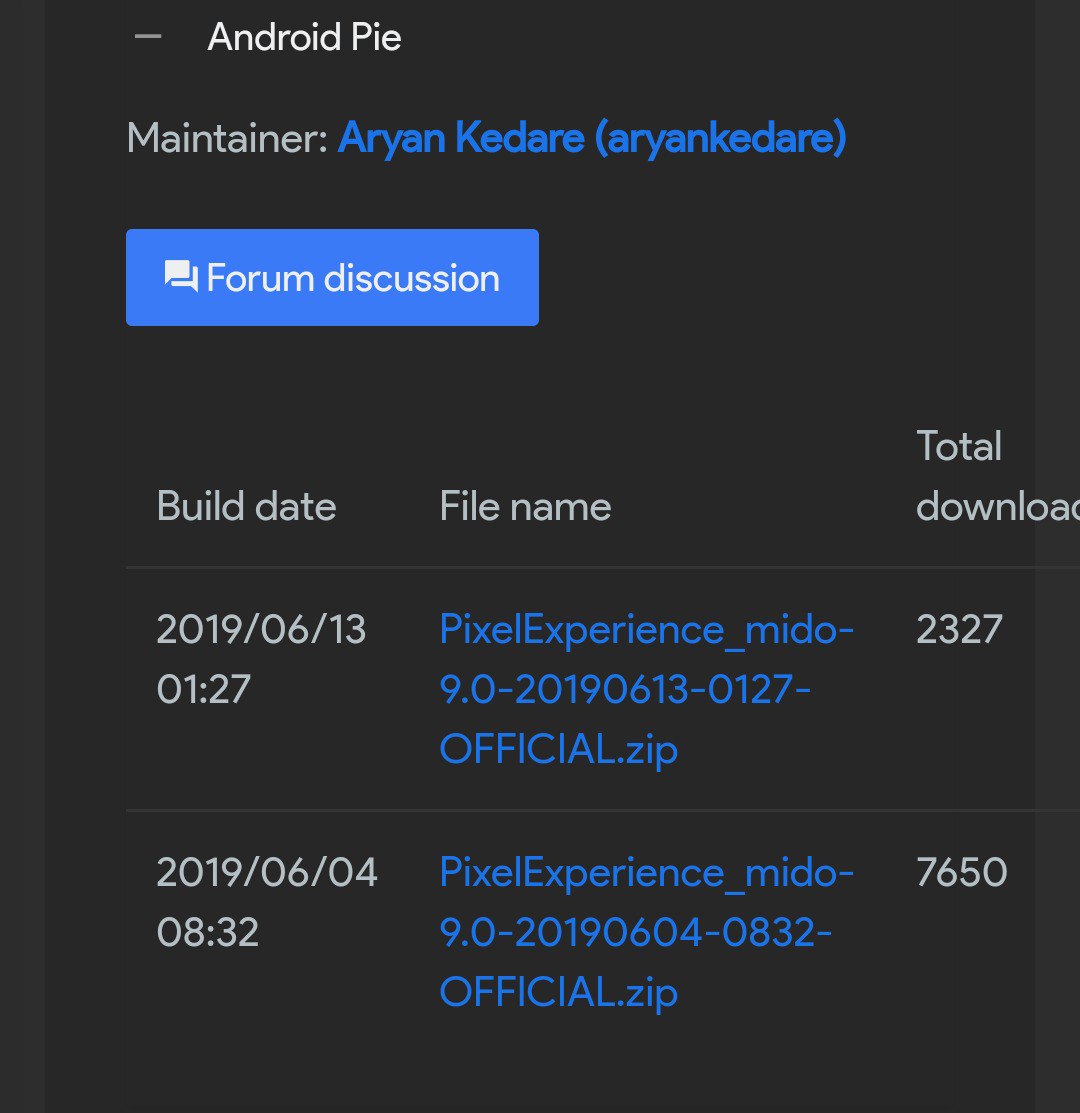This screenshot has height=1113, width=1080.
Task: Collapse the Android Pie section
Action: pos(148,37)
